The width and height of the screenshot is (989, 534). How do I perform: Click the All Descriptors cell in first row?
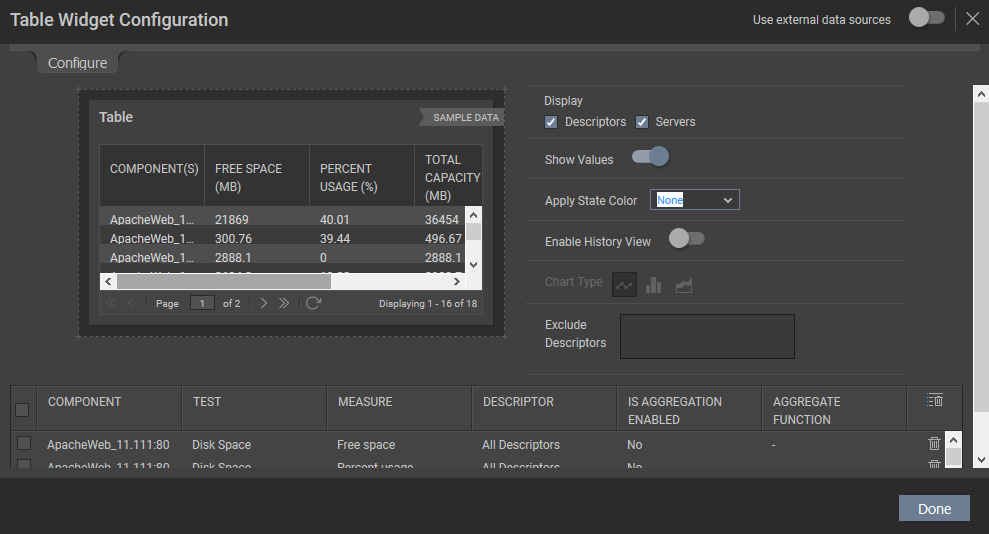coord(520,444)
